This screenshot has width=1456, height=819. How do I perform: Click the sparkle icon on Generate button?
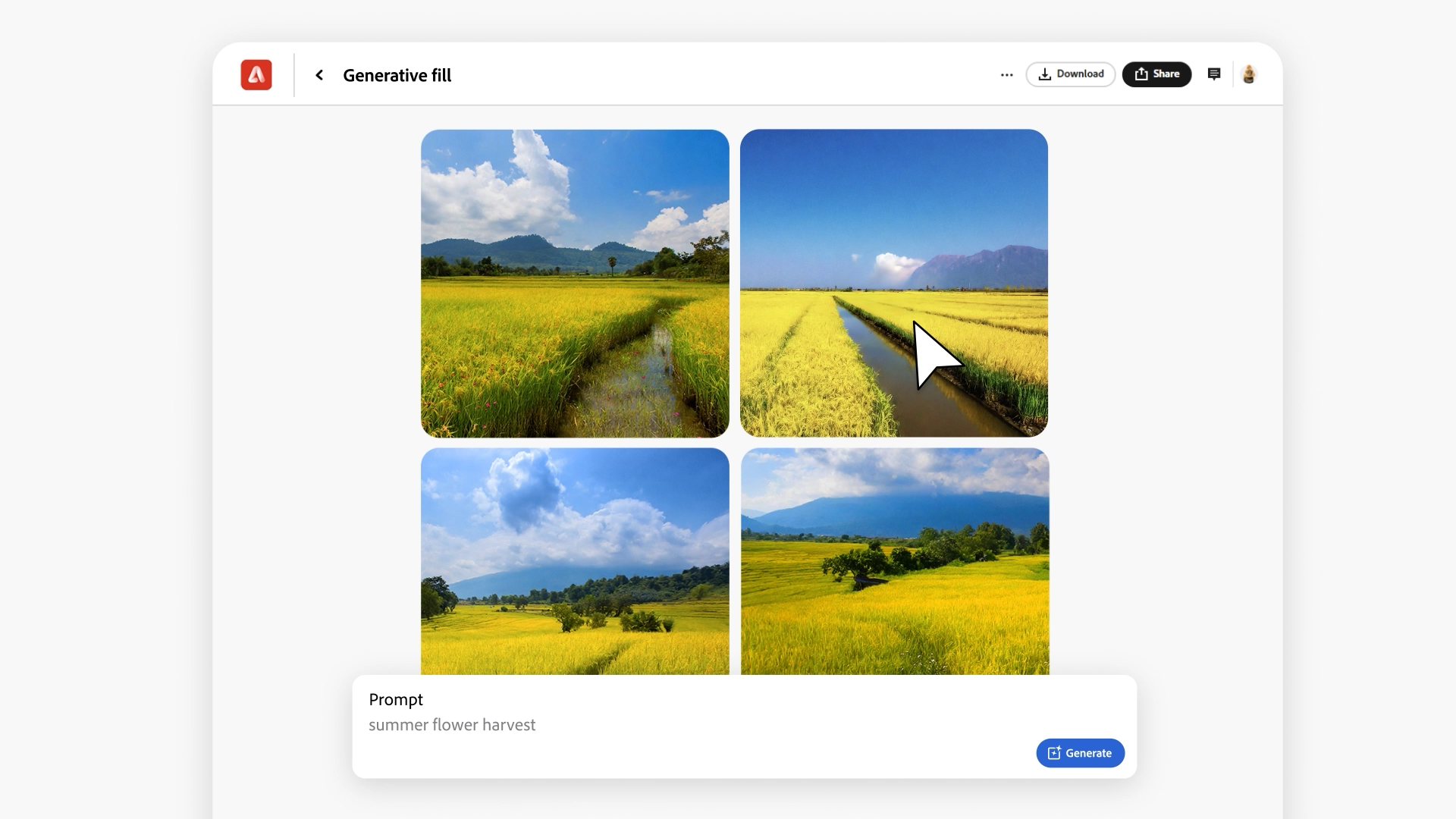point(1054,753)
